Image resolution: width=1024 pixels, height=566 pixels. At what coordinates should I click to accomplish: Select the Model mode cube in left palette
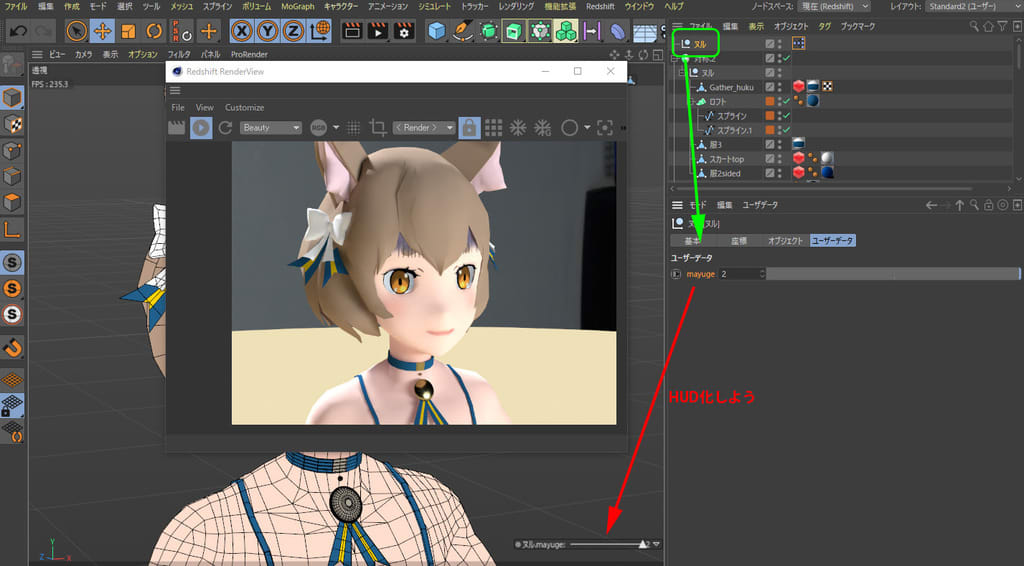click(x=12, y=97)
